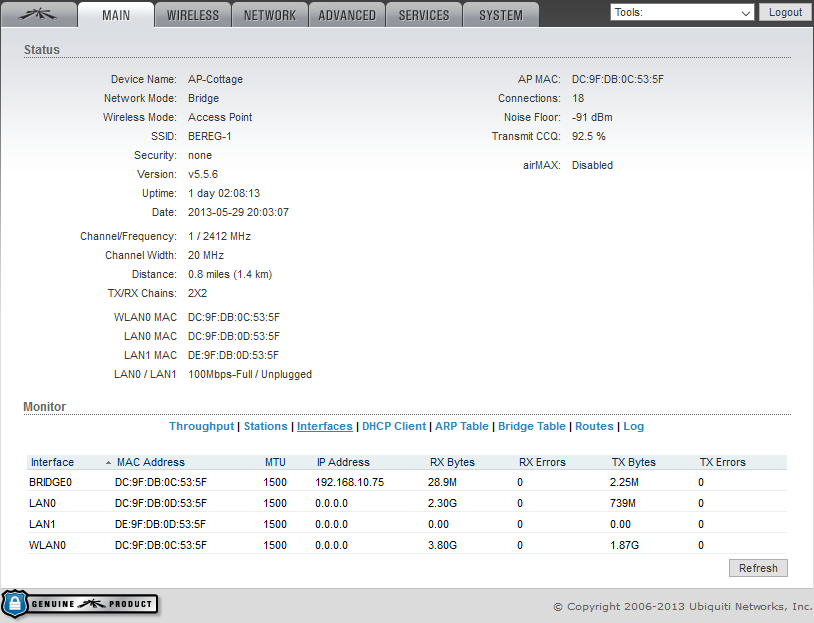
Task: Sort by TX Bytes column header
Action: point(633,462)
